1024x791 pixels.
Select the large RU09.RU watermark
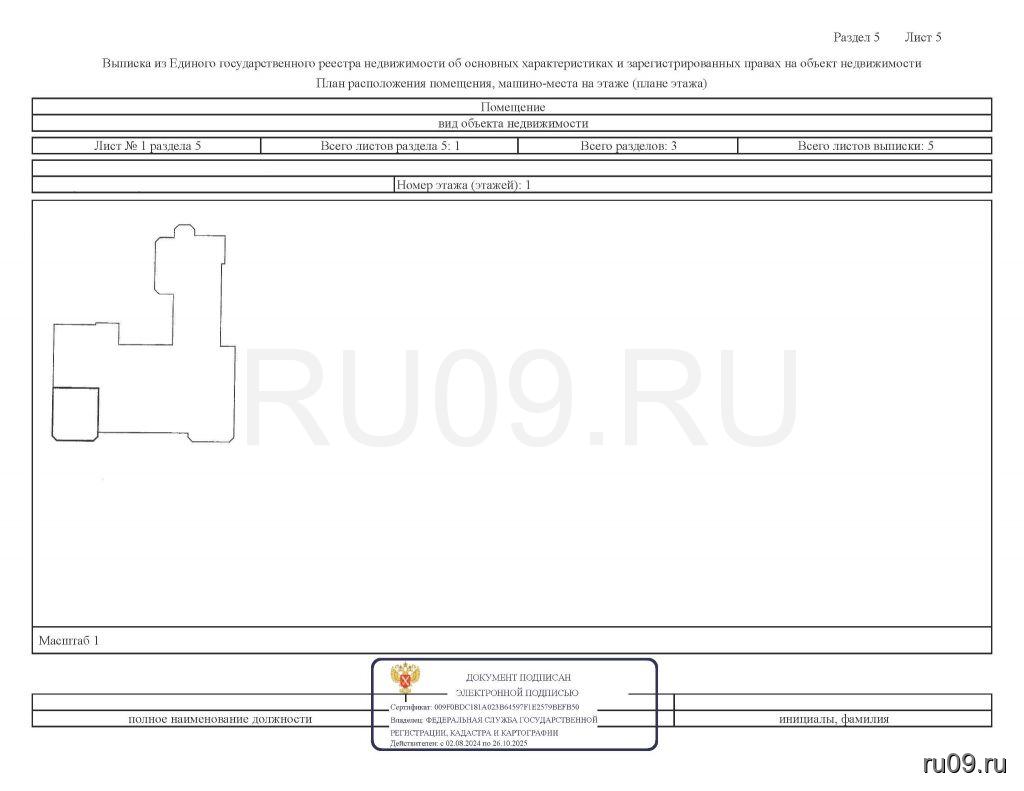click(520, 399)
